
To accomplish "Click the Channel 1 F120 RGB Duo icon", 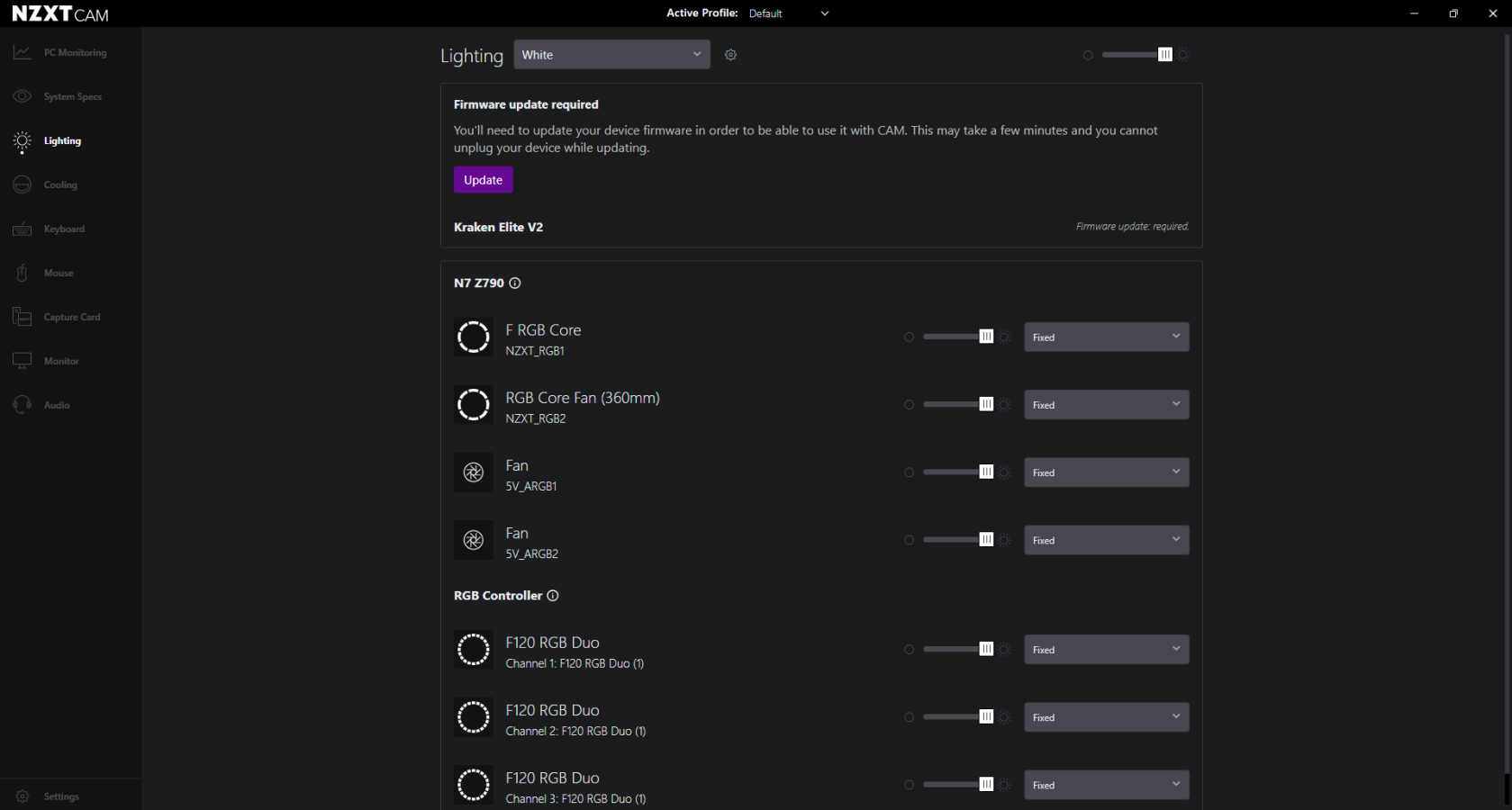I will pyautogui.click(x=474, y=650).
